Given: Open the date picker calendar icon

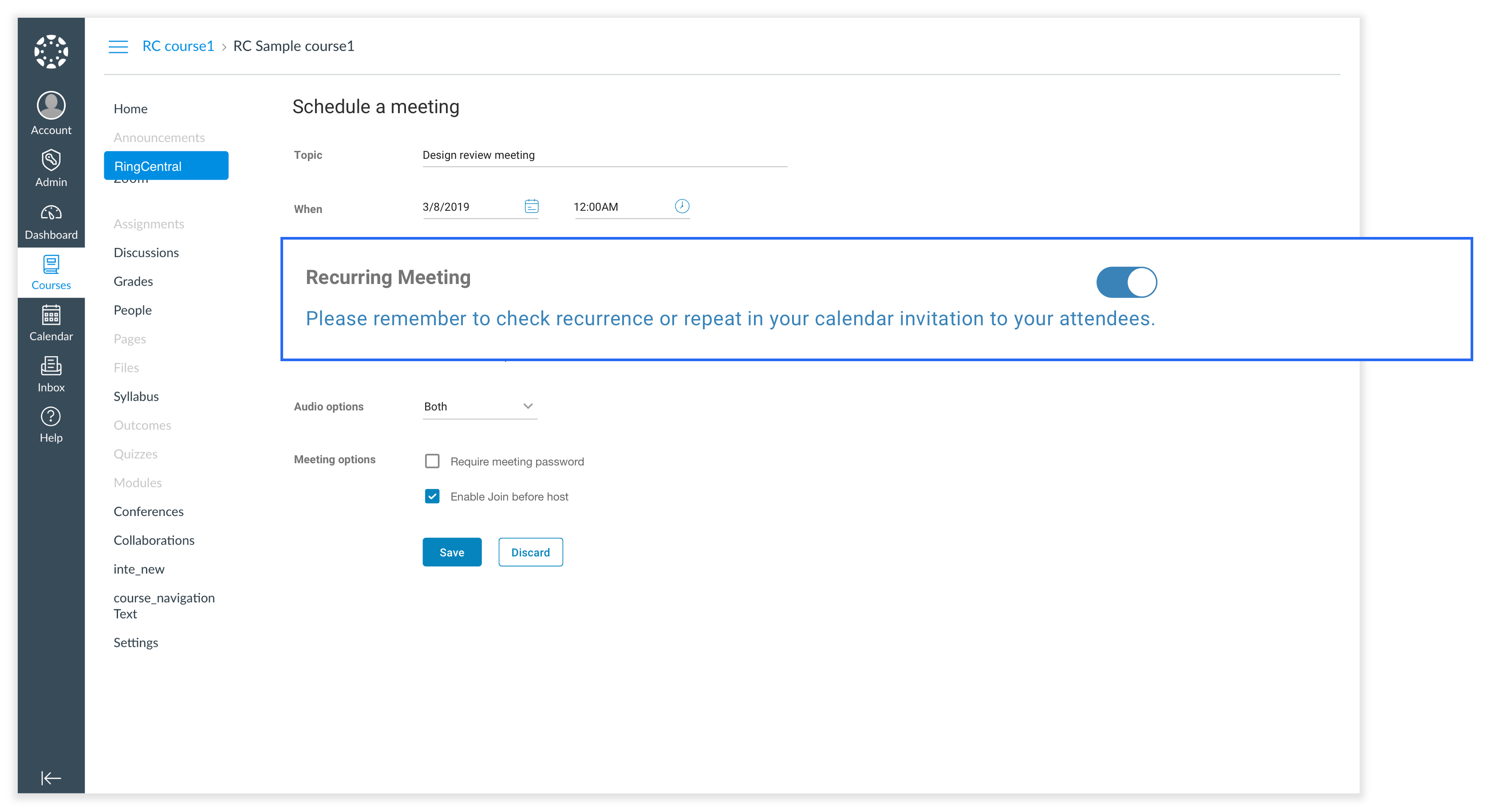Looking at the screenshot, I should click(x=531, y=206).
